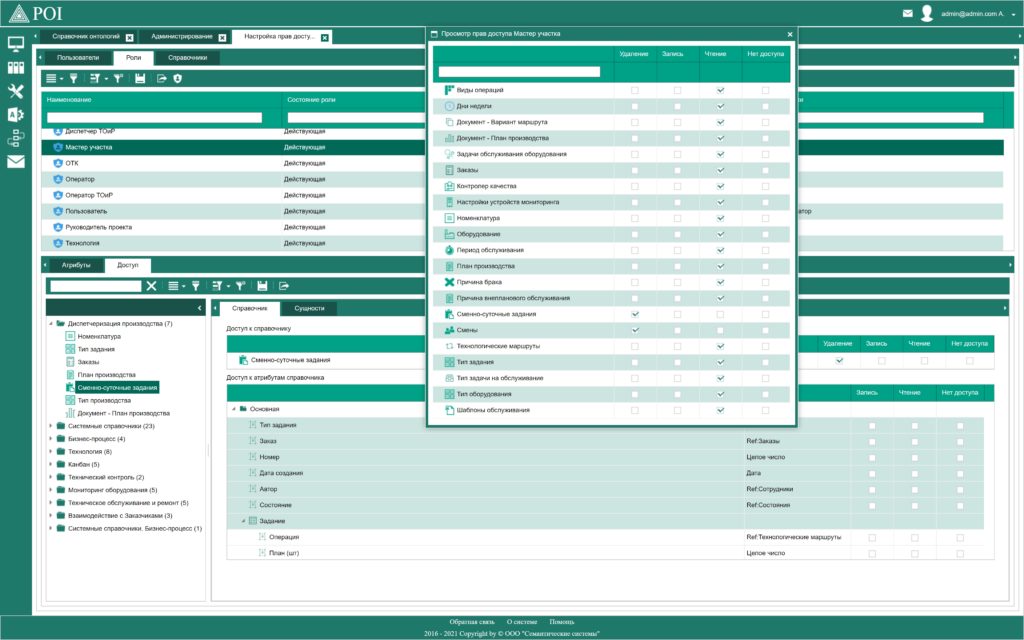Toggle Нет доступа checkbox for Автор attribute row

pyautogui.click(x=960, y=489)
